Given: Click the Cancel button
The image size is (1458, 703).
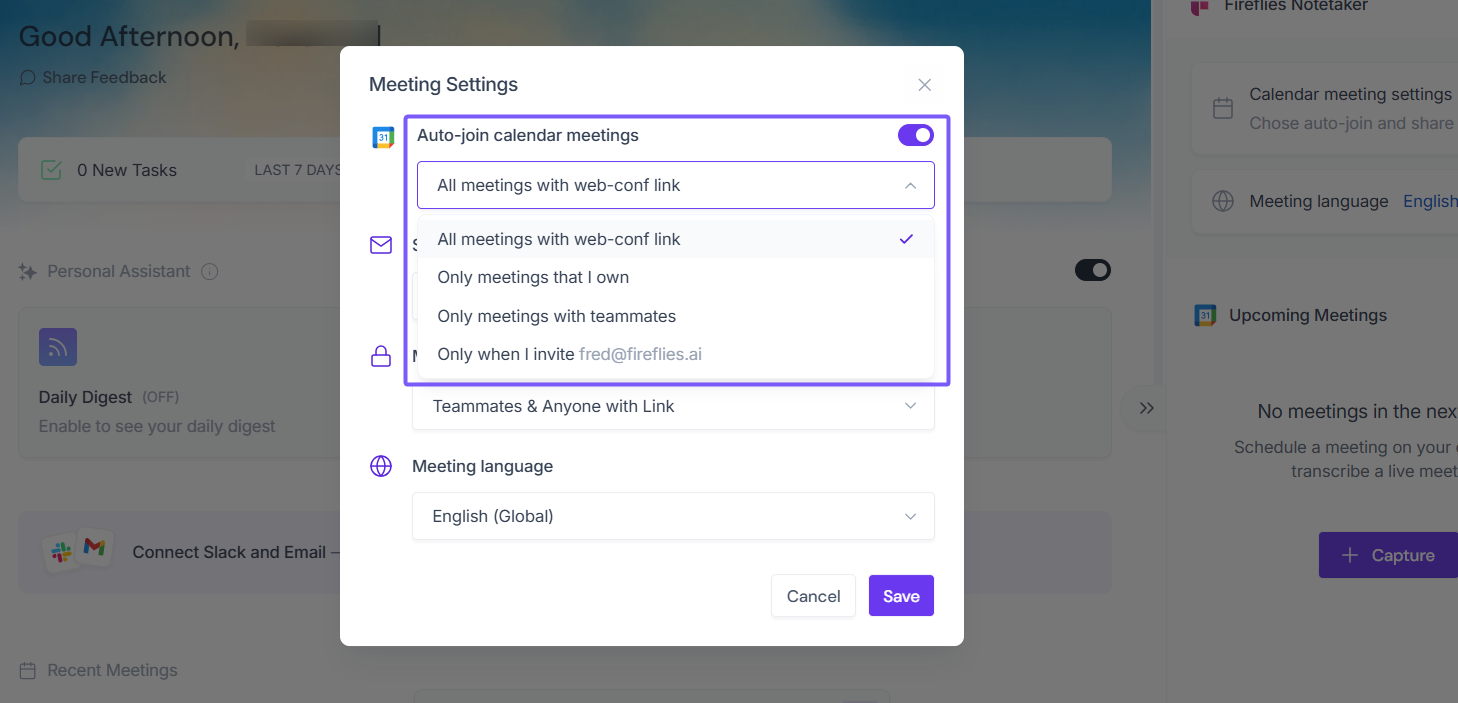Looking at the screenshot, I should [x=813, y=596].
